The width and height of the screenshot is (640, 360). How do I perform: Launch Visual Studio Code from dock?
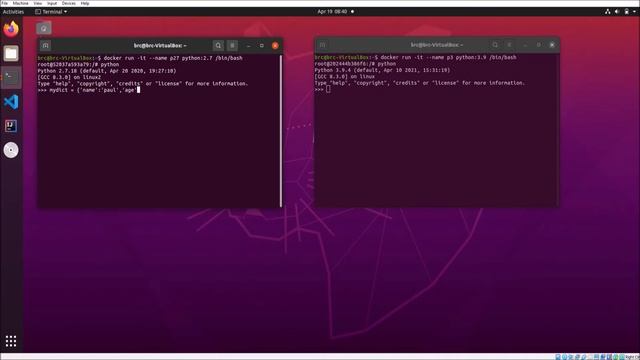point(11,102)
